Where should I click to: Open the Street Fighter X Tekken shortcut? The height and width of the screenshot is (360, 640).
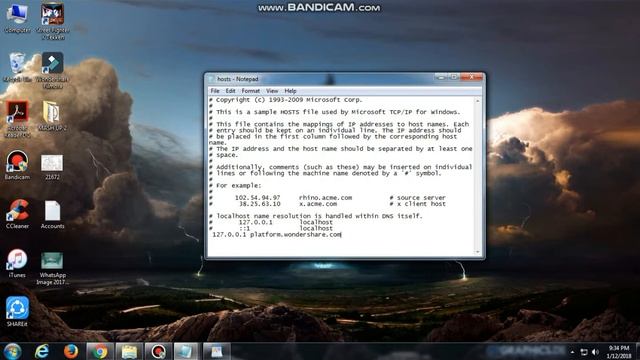[x=53, y=21]
